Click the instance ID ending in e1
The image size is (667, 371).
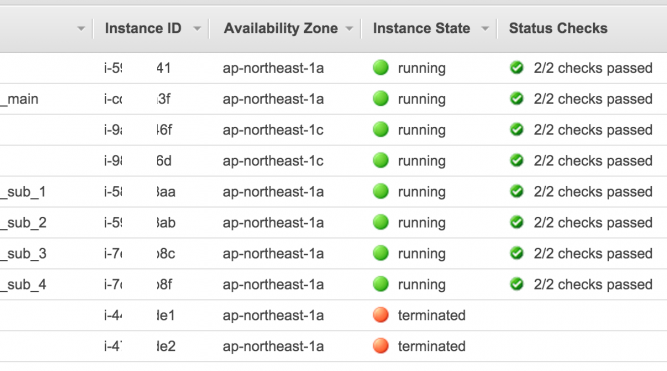(x=139, y=316)
